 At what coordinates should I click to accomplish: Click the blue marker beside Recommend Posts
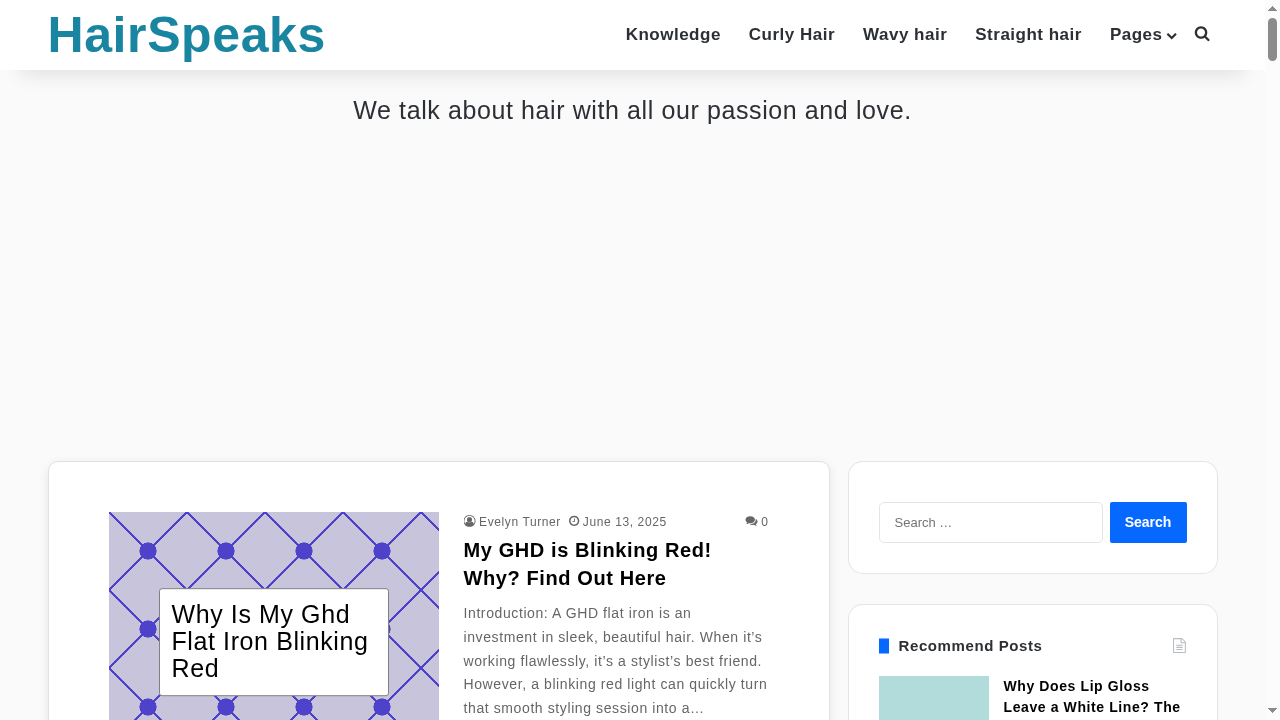coord(883,646)
